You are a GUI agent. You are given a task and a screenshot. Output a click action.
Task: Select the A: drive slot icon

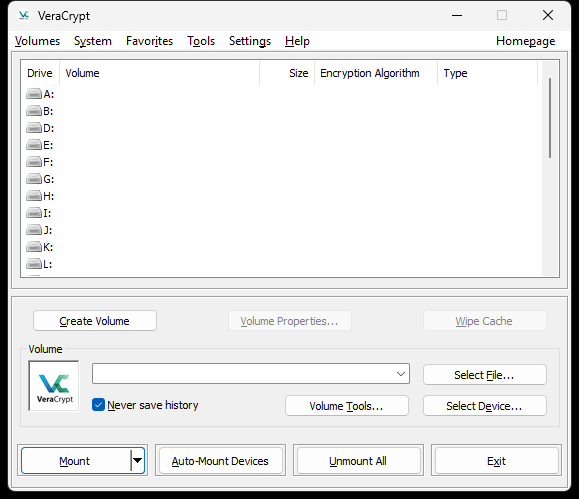[34, 94]
